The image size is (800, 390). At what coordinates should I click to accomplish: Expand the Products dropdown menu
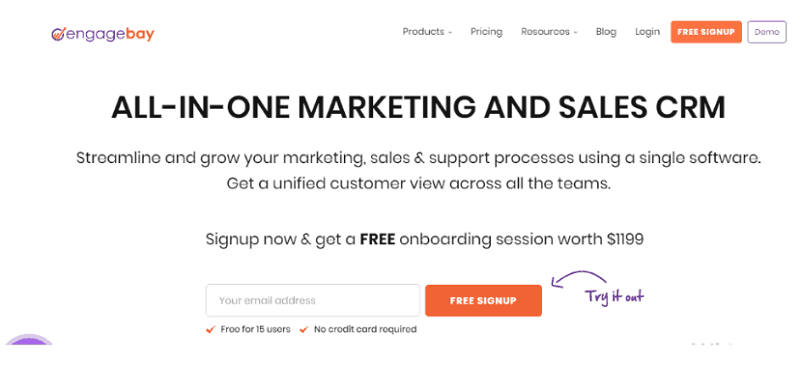pos(427,32)
